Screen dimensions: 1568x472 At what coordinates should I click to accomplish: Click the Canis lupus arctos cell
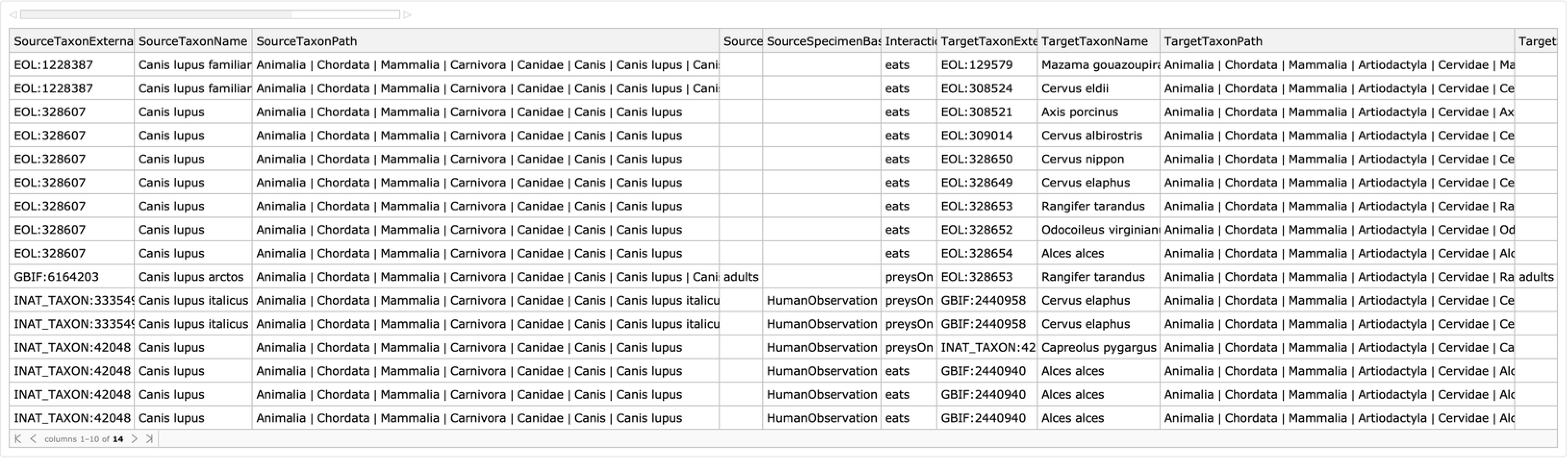click(191, 277)
